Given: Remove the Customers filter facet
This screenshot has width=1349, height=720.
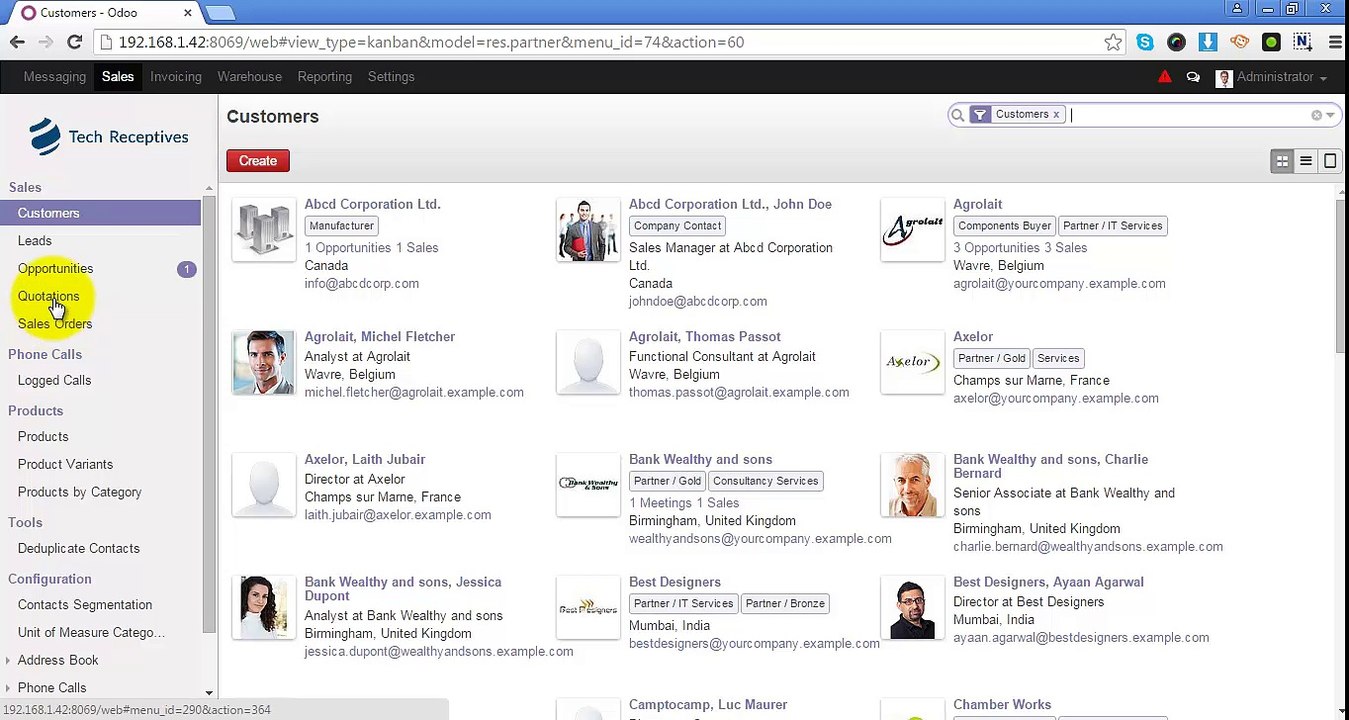Looking at the screenshot, I should click(1056, 115).
